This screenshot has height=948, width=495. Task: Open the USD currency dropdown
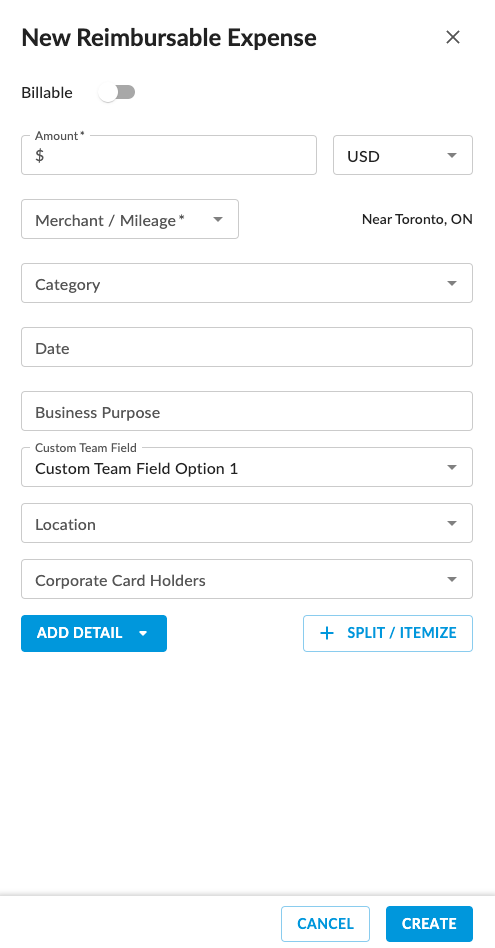403,155
